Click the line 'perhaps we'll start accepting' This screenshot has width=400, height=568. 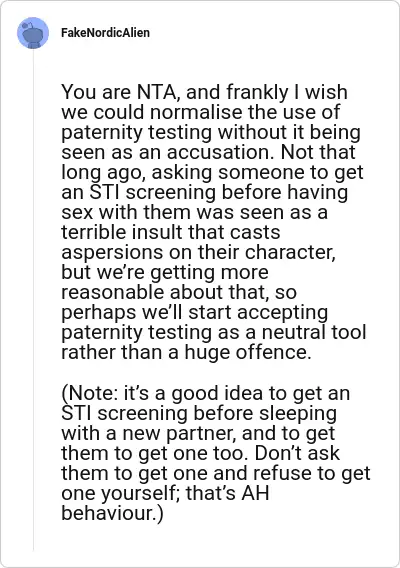point(195,312)
